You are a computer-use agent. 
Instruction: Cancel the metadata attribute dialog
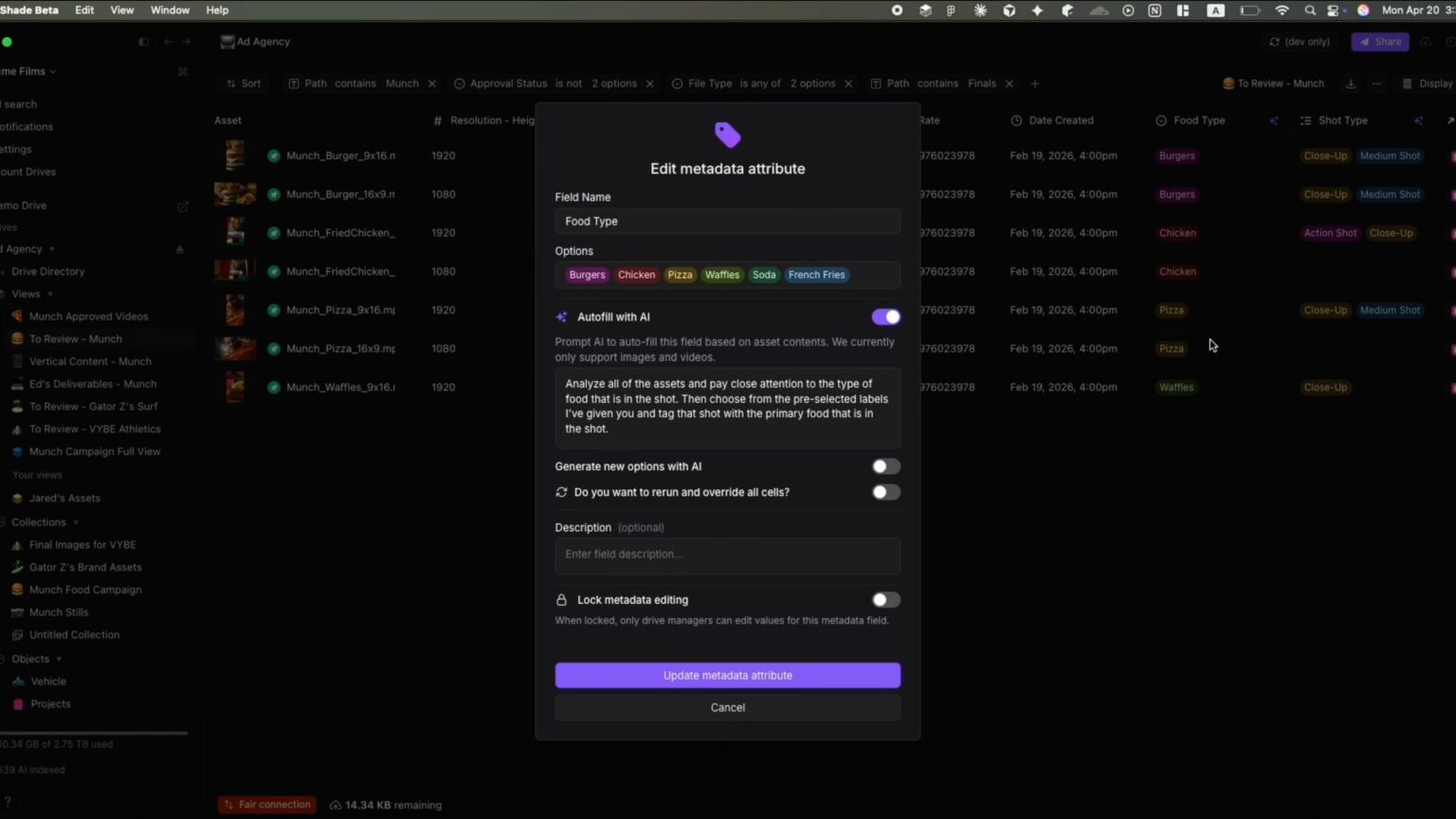pos(727,707)
